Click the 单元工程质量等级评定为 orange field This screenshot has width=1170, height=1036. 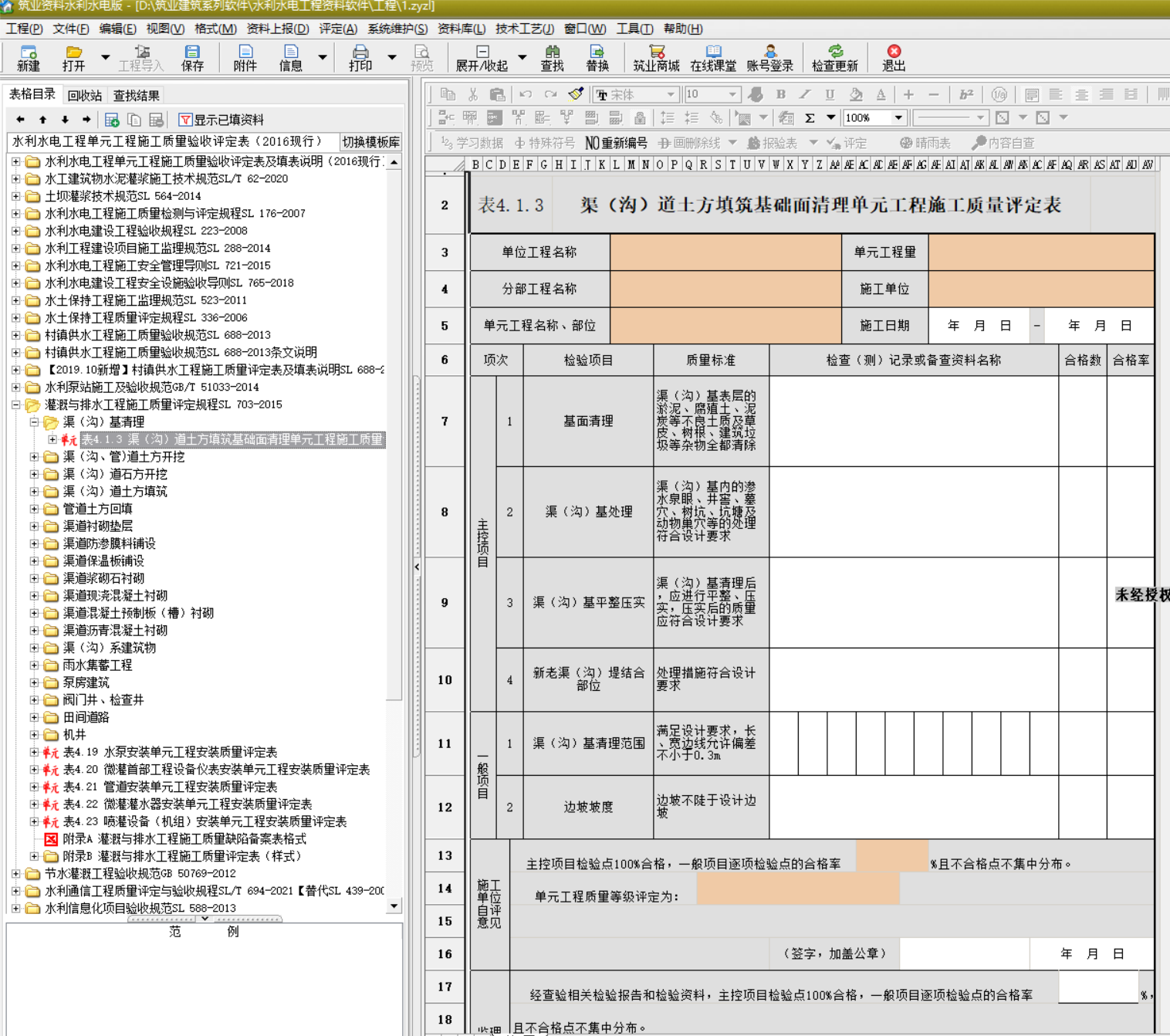point(798,888)
